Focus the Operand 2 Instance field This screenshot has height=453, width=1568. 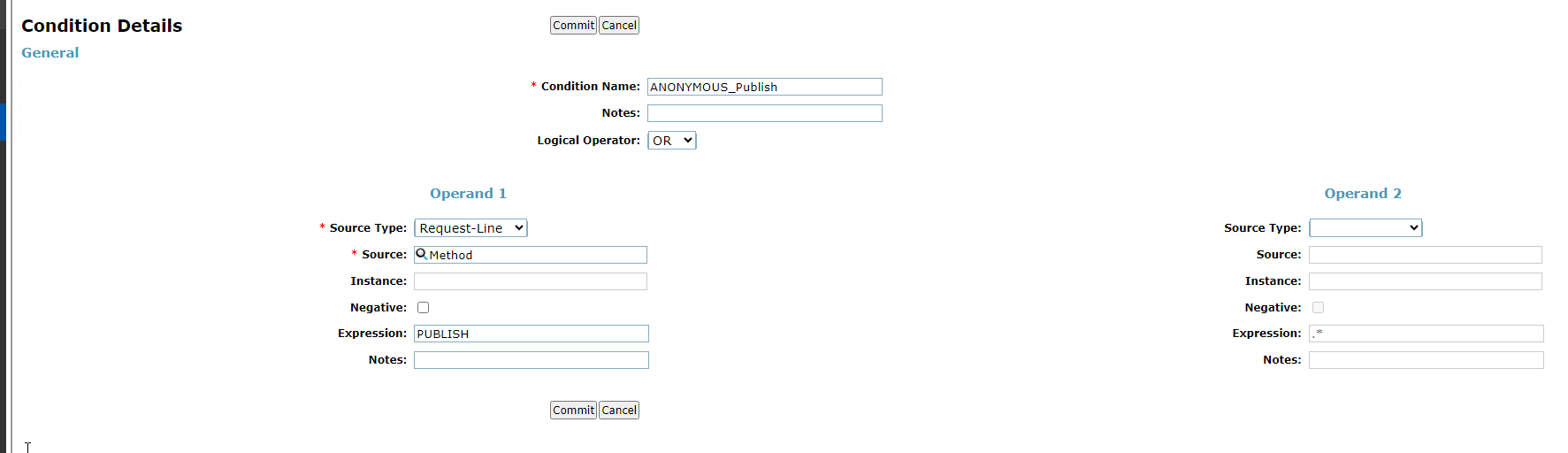click(x=1426, y=281)
